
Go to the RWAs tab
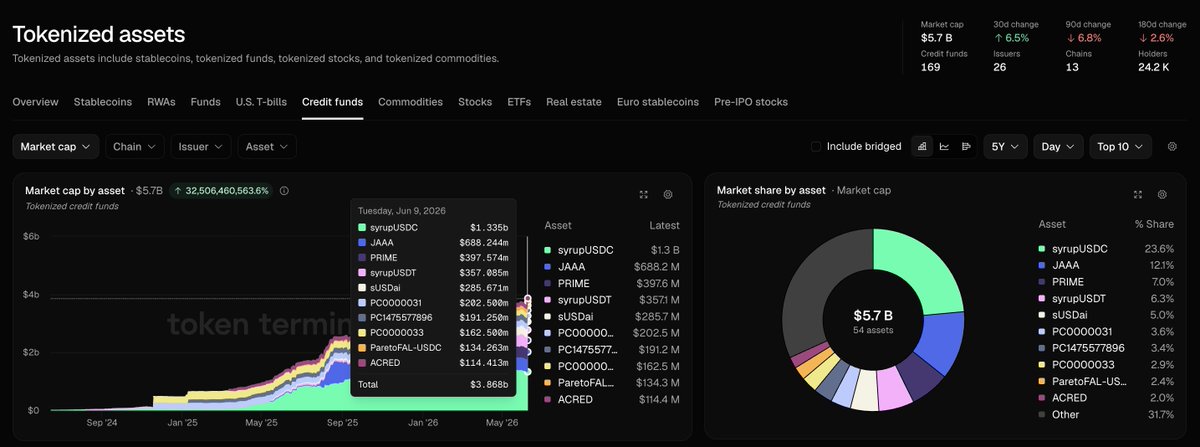161,102
